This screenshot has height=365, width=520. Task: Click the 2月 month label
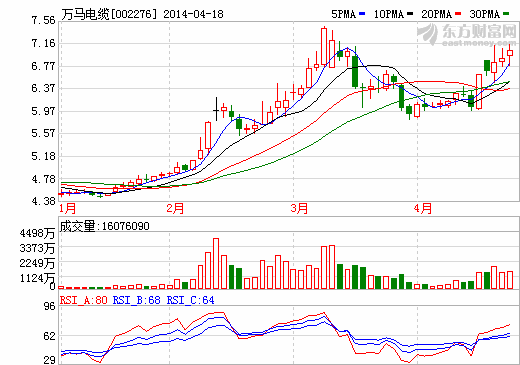pyautogui.click(x=175, y=208)
